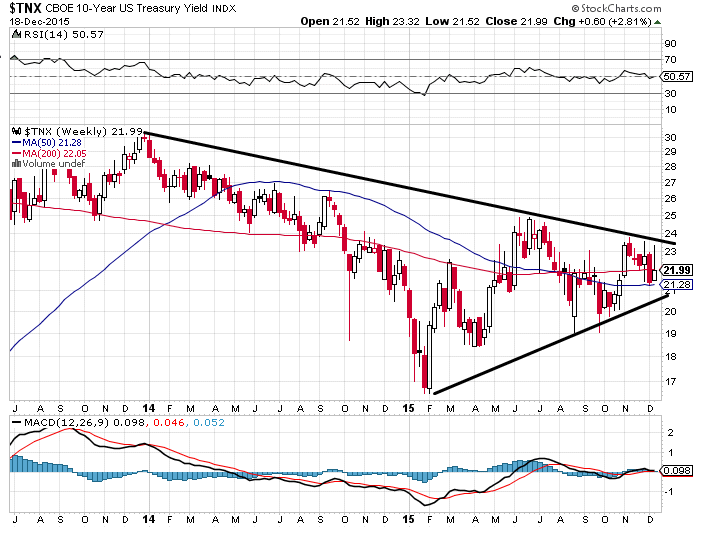Screen dimensions: 727x535
Task: Click the 70 overbought level on RSI axis
Action: pos(670,59)
